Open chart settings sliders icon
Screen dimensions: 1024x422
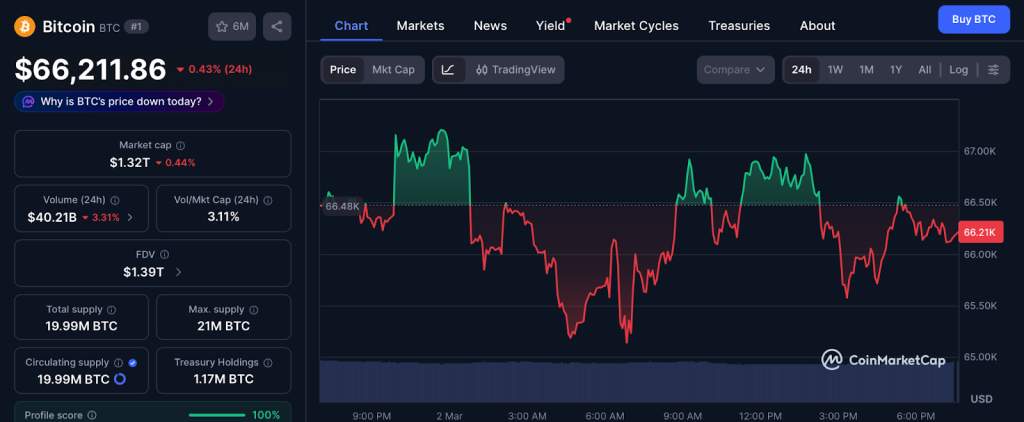tap(993, 70)
